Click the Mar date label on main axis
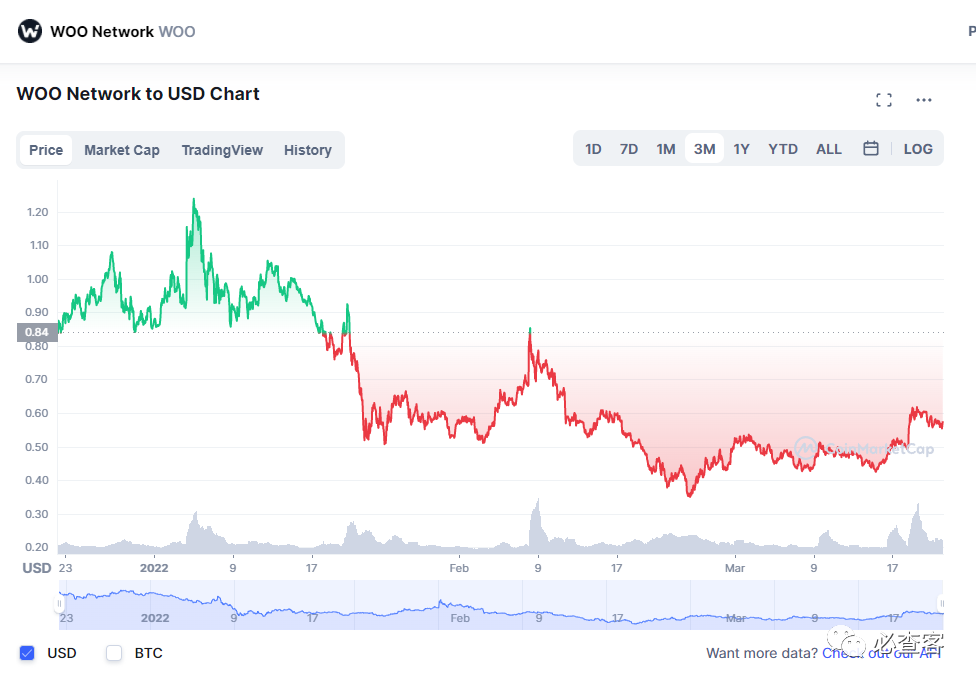 pos(734,568)
